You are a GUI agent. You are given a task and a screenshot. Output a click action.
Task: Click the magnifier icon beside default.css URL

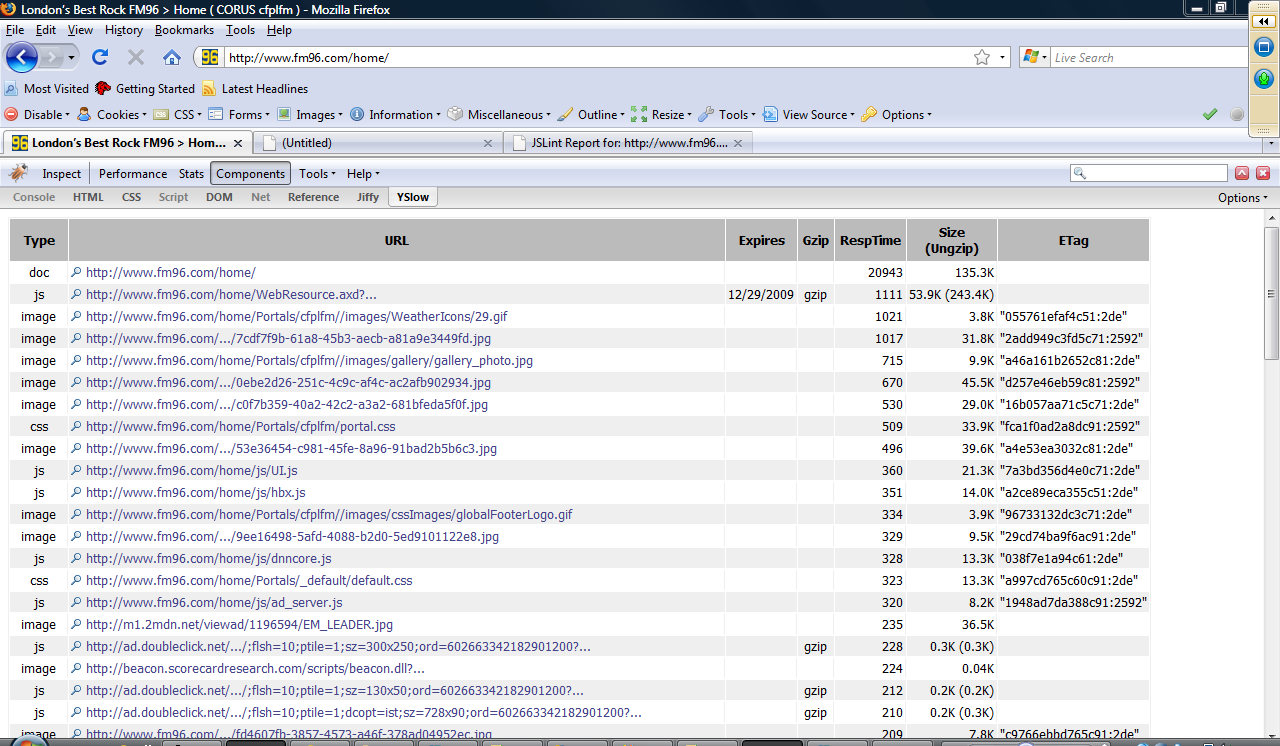click(x=76, y=580)
